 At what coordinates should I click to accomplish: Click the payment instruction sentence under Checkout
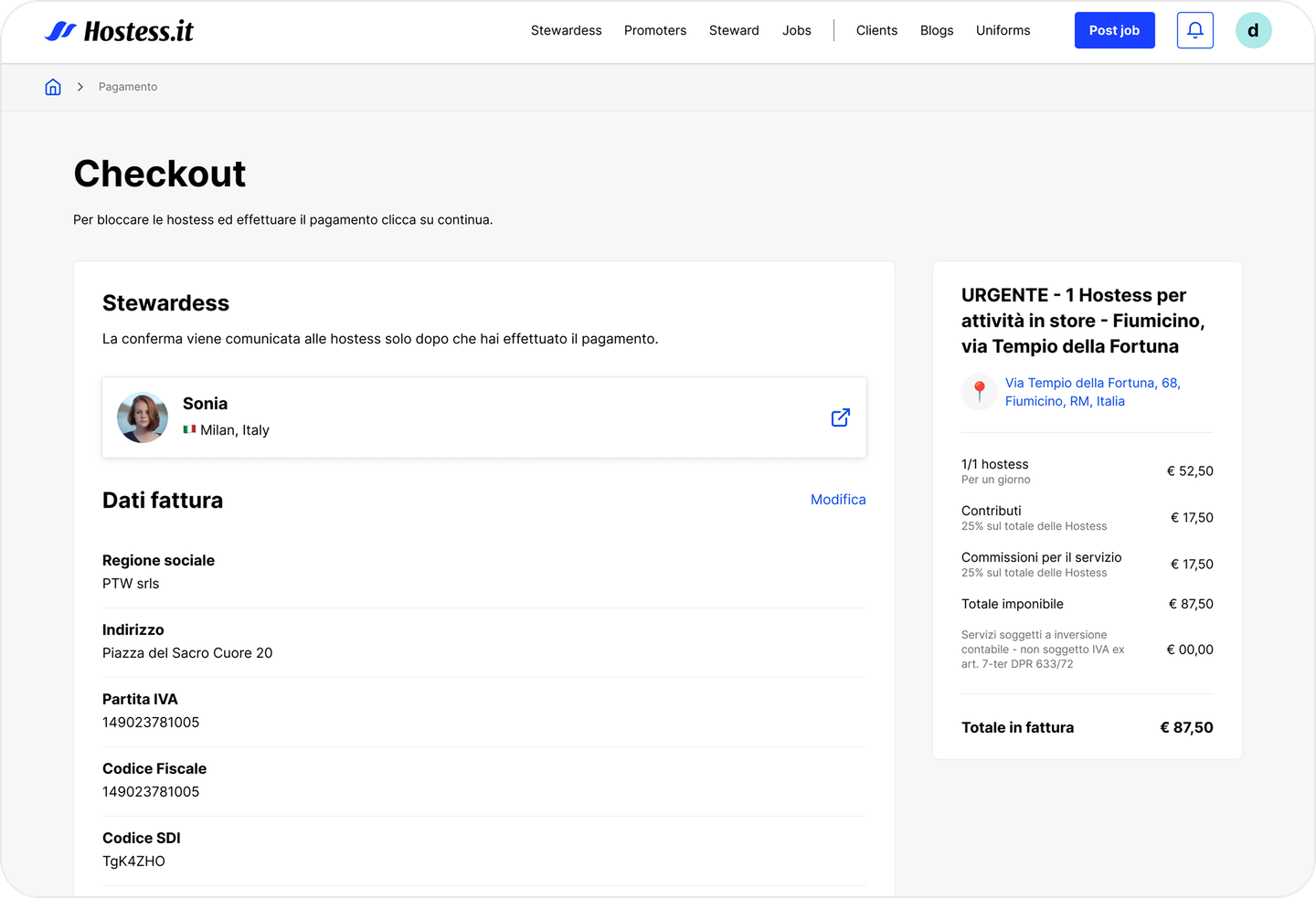[x=283, y=220]
